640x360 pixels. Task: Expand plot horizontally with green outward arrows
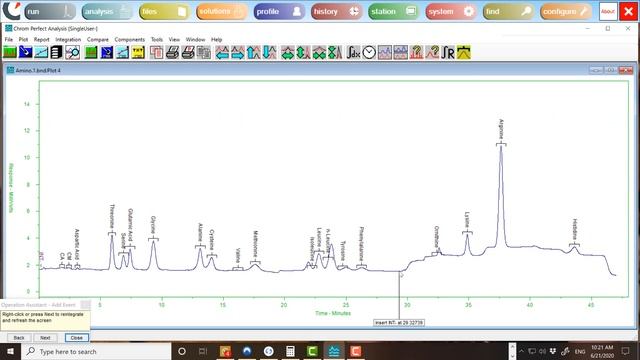[288, 53]
